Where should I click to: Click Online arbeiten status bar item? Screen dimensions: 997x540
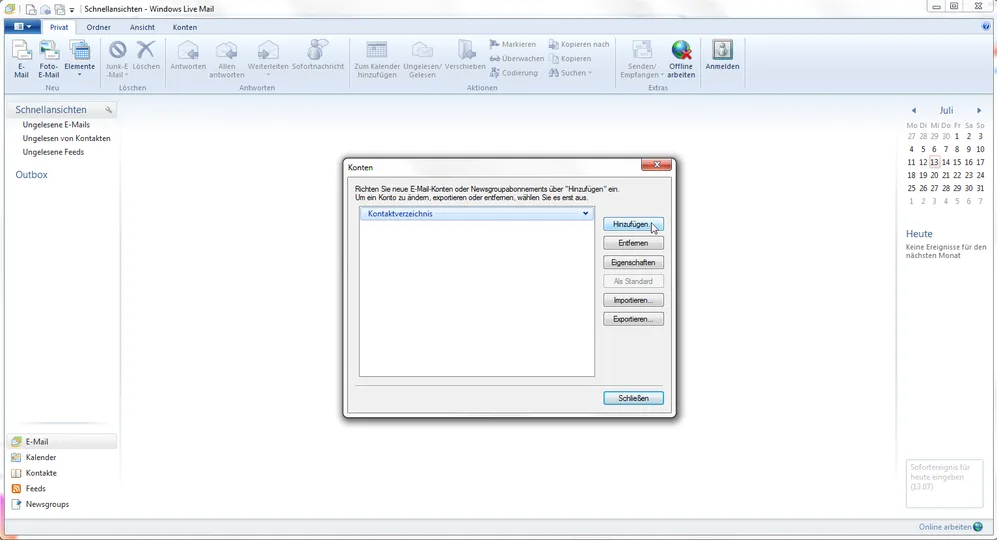pyautogui.click(x=951, y=527)
